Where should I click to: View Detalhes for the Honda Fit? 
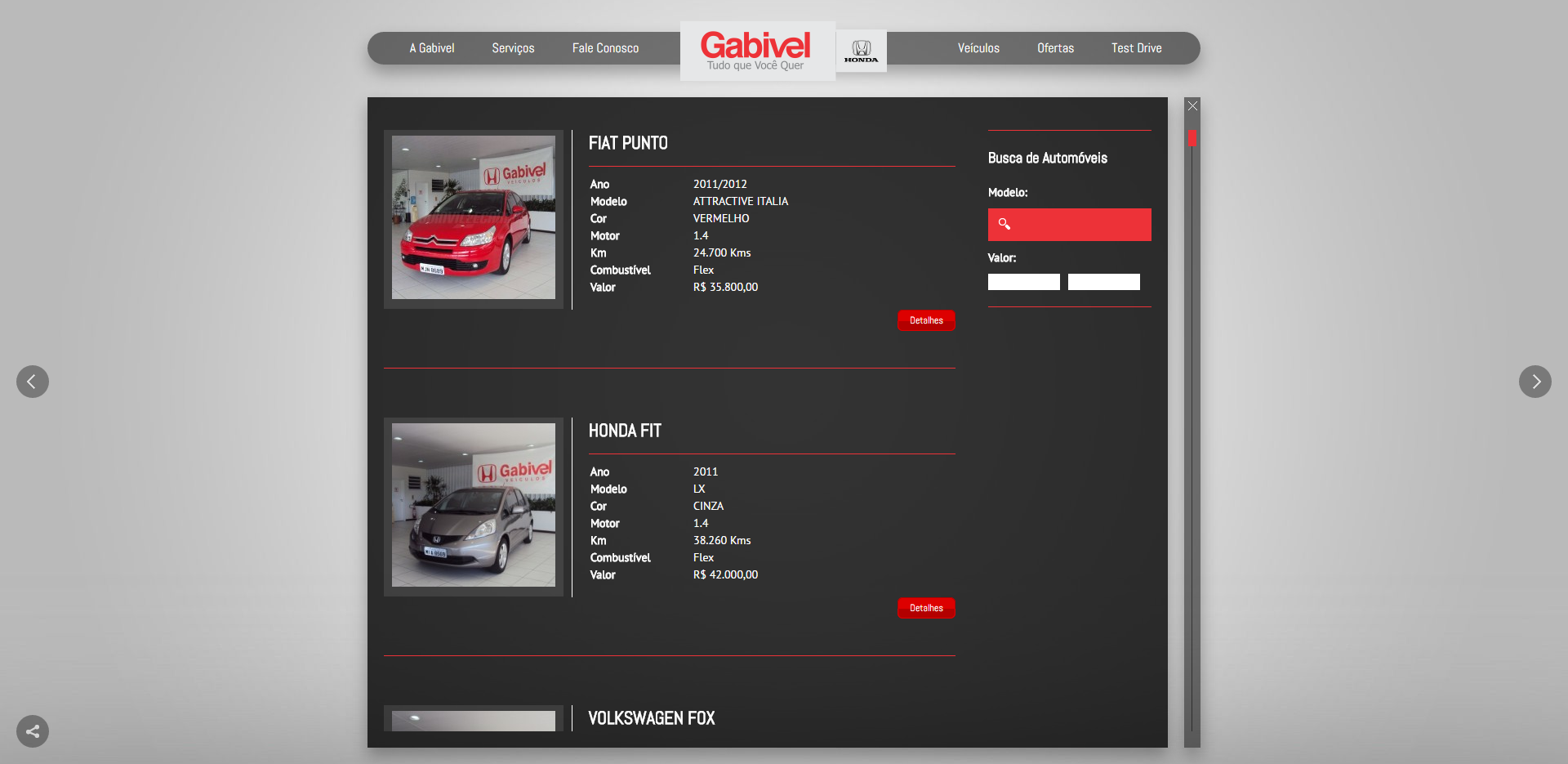926,608
